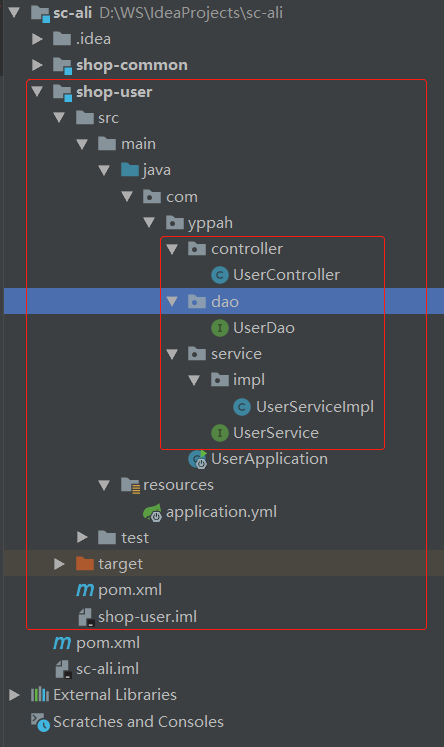Expand the test folder arrow

click(x=82, y=537)
